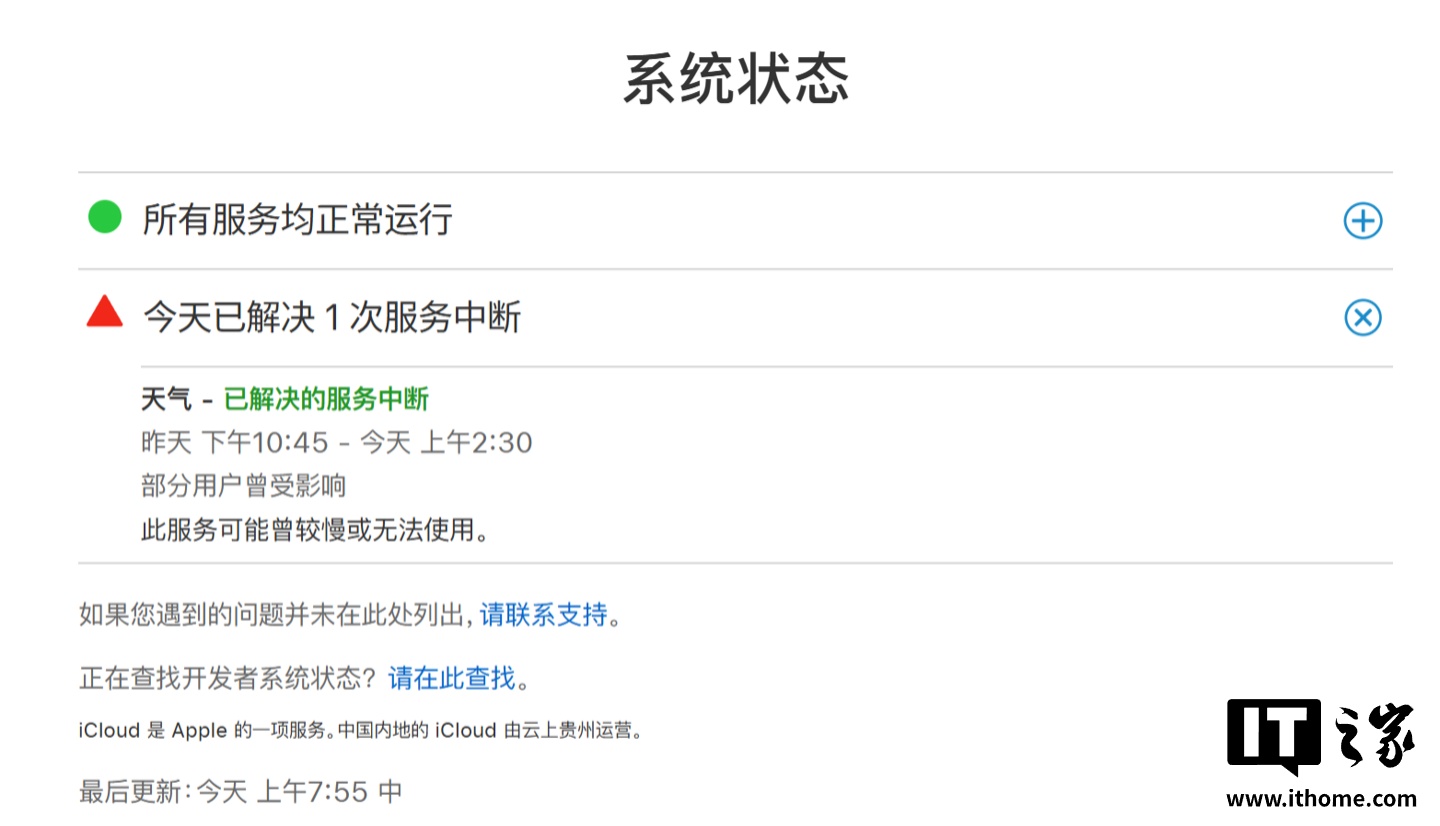Click the 此服务可能曾较慢或无法使用 description
Image resolution: width=1440 pixels, height=826 pixels.
tap(314, 530)
